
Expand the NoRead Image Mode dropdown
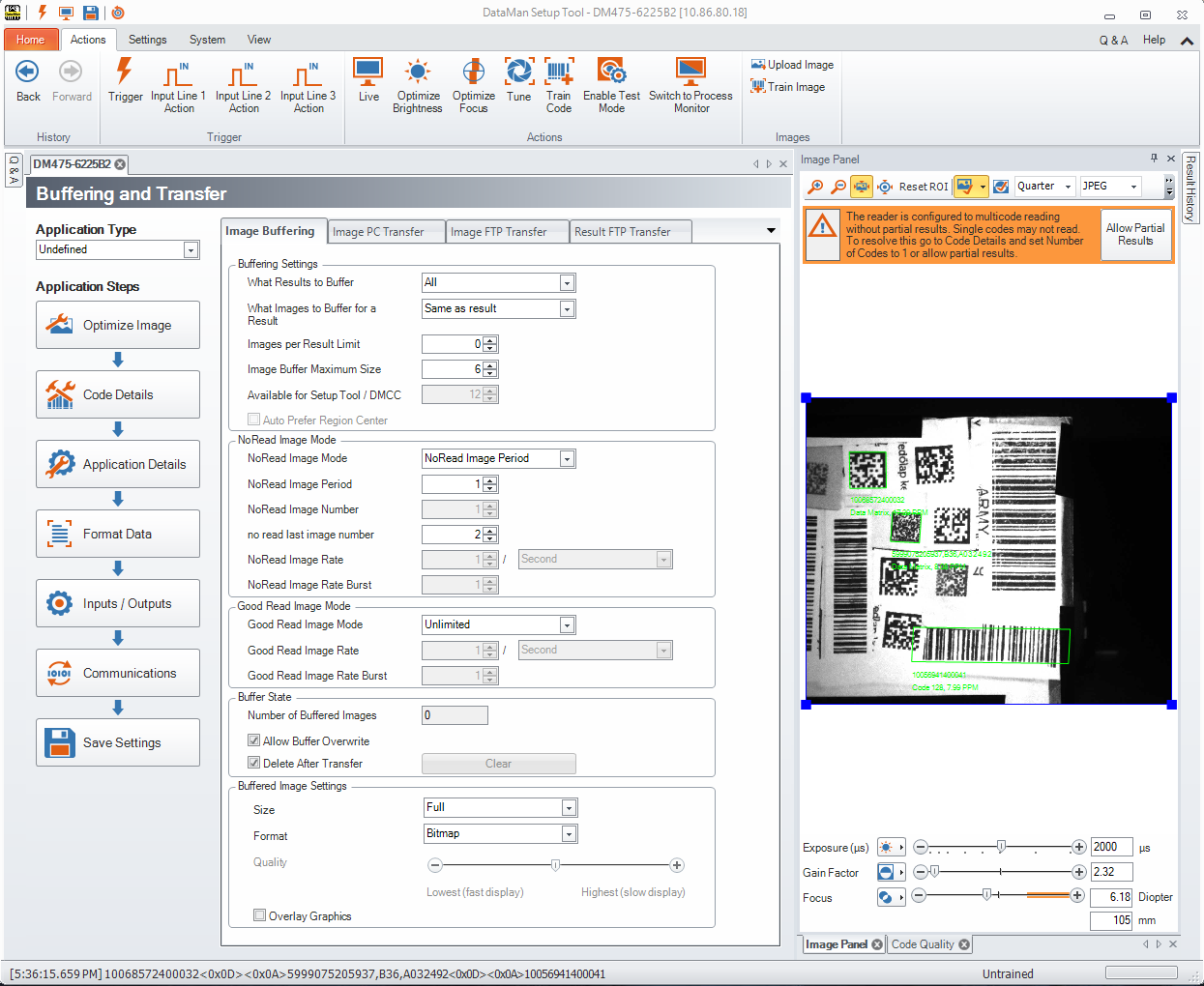click(567, 459)
